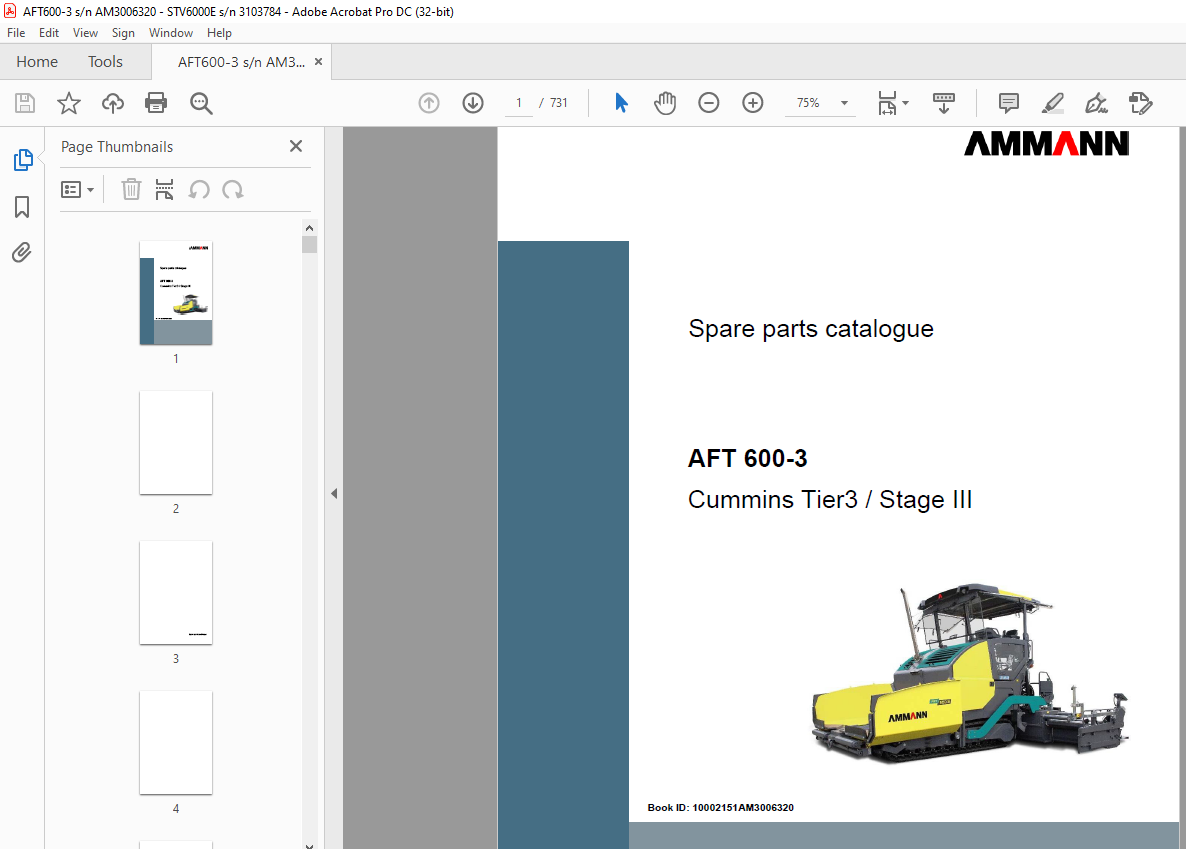Go to previous page arrow
Screen dimensions: 1186x849
point(429,103)
